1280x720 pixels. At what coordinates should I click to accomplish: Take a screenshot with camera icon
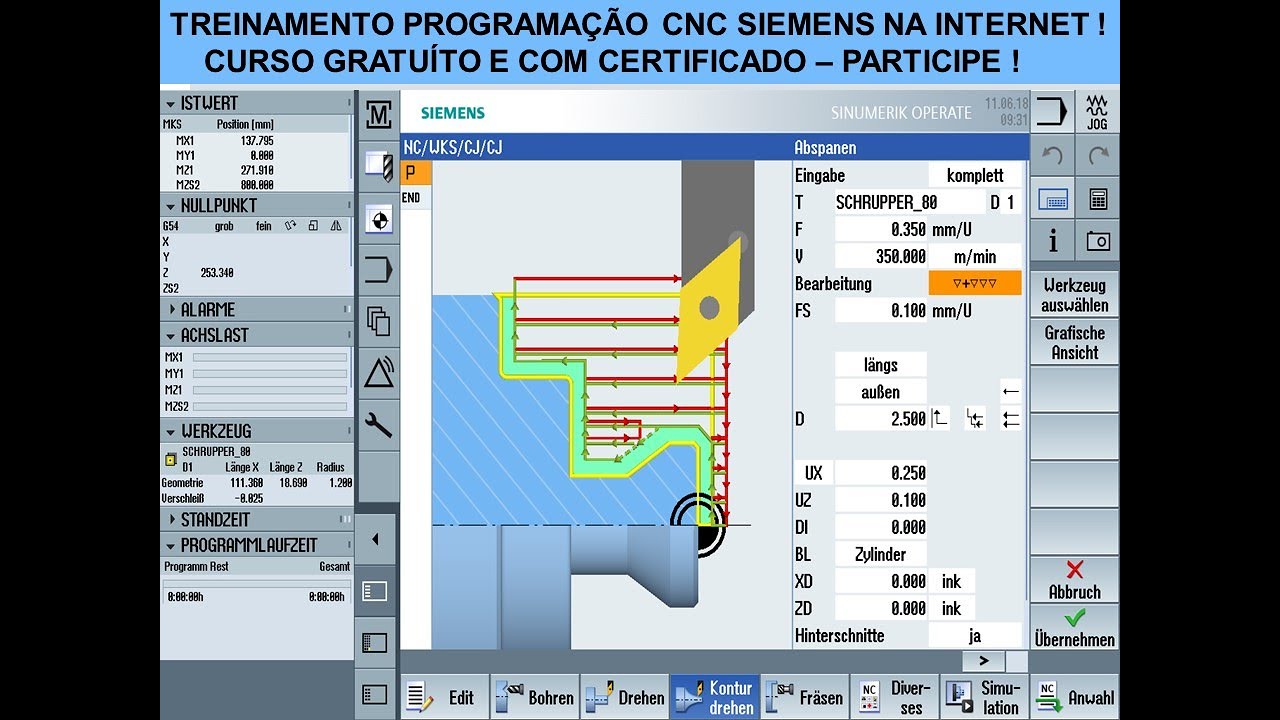tap(1098, 241)
